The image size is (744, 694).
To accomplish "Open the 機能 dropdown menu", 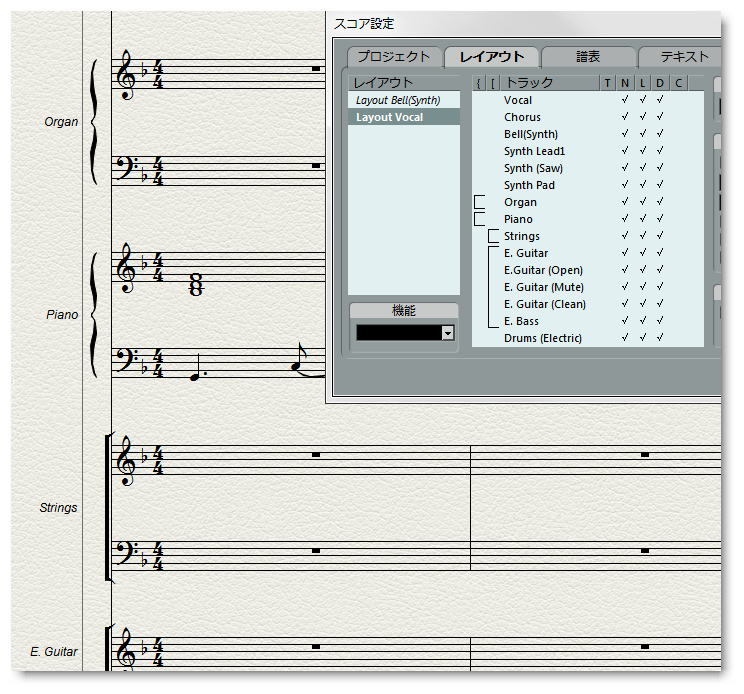I will (447, 333).
